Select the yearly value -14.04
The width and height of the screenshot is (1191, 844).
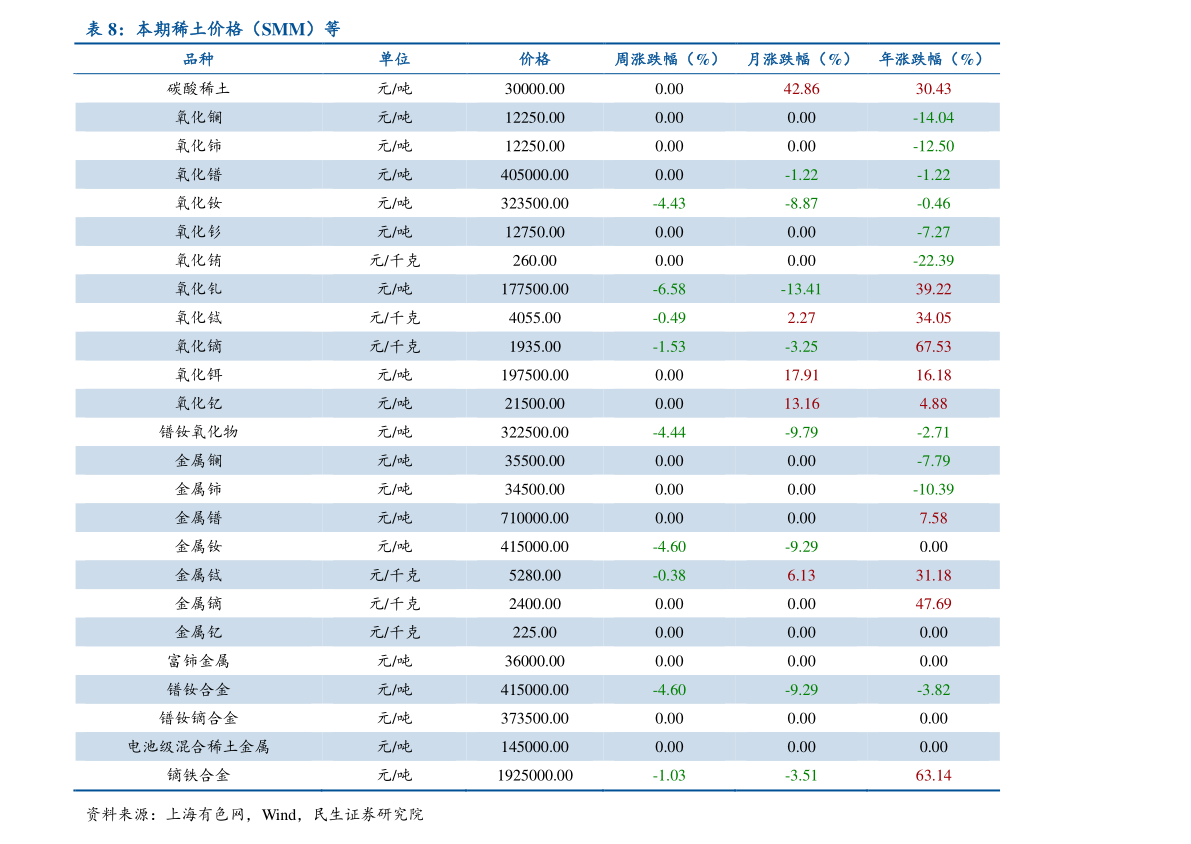coord(934,118)
